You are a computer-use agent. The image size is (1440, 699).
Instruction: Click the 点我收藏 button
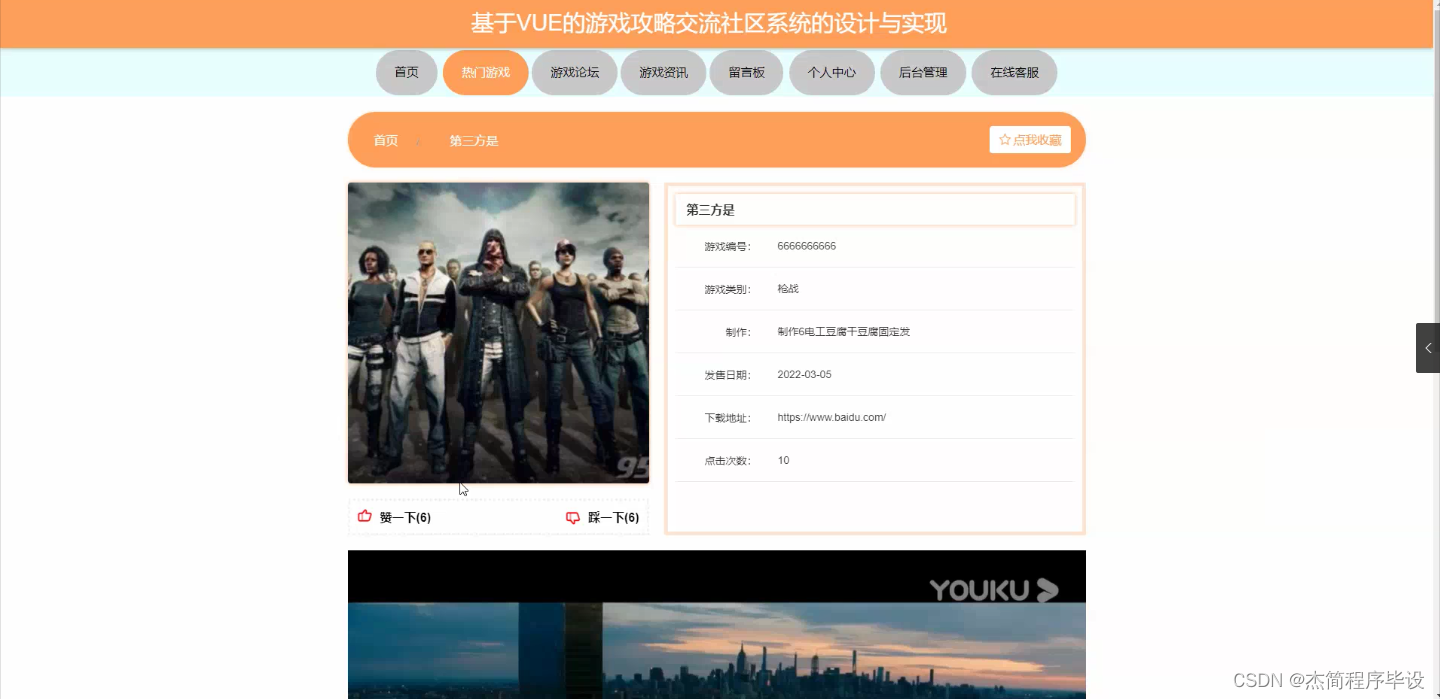(x=1030, y=140)
